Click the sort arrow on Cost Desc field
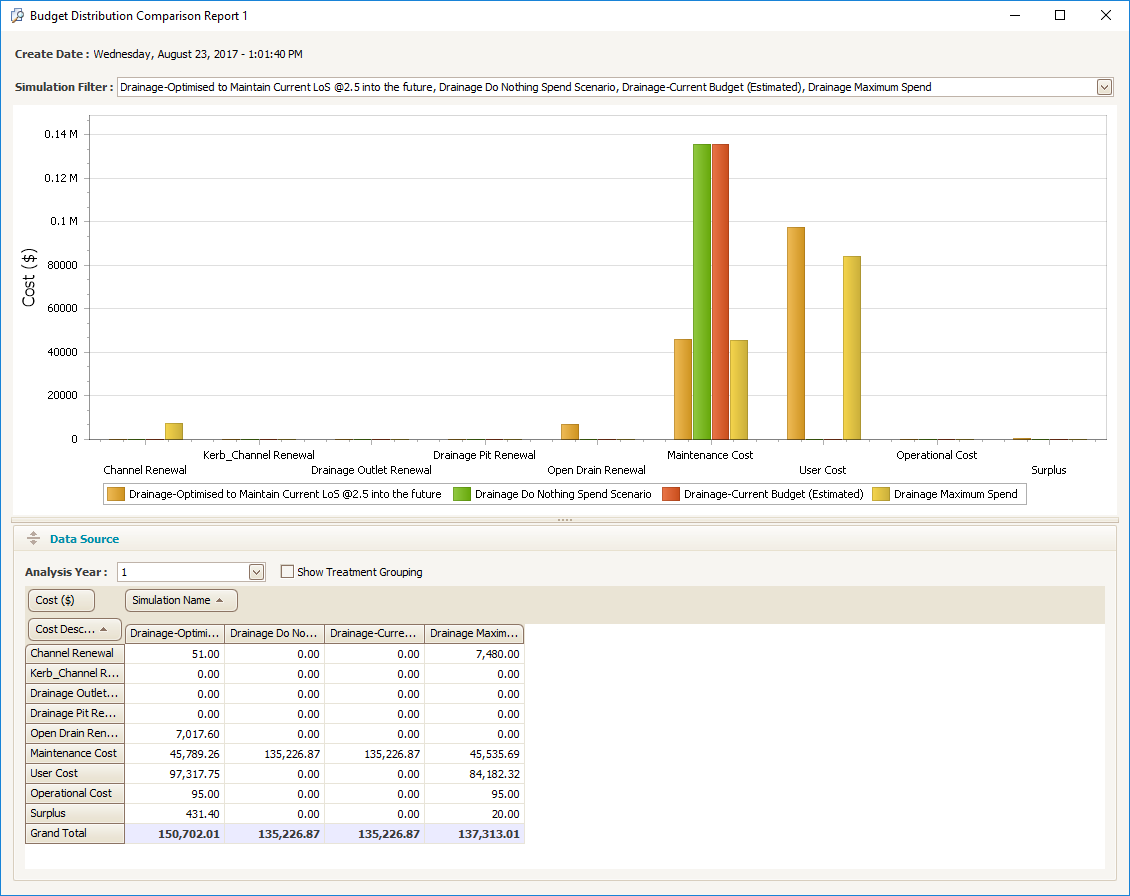Image resolution: width=1130 pixels, height=896 pixels. 103,630
